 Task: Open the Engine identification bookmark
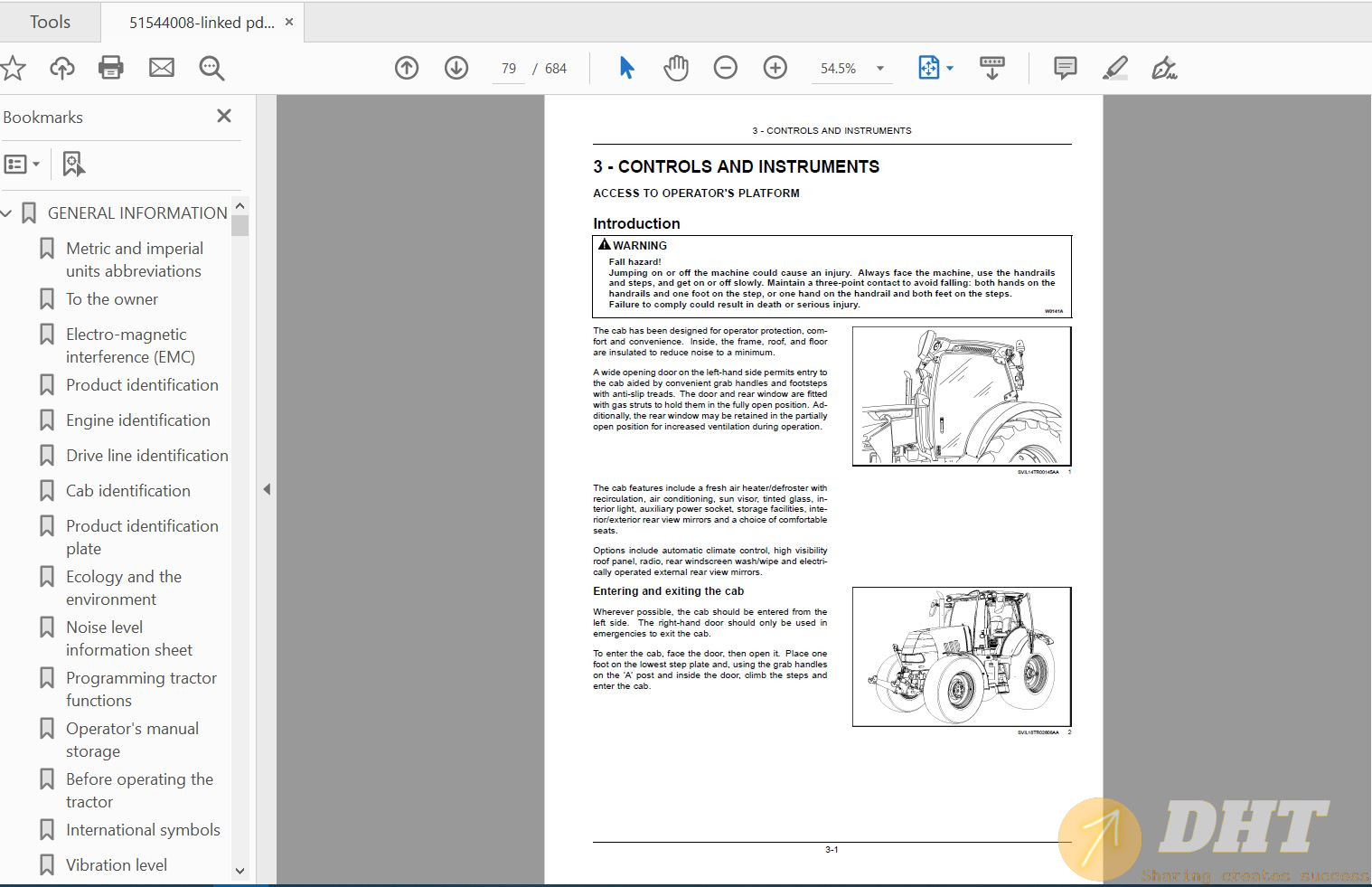click(x=137, y=420)
